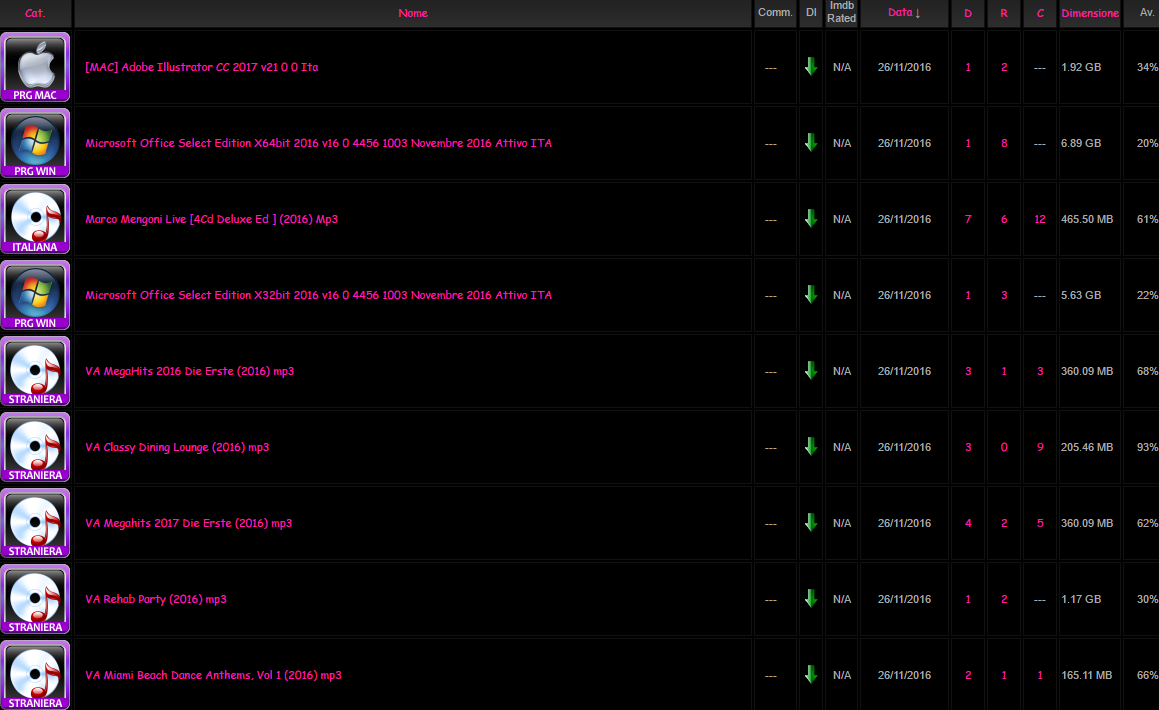The width and height of the screenshot is (1159, 710).
Task: Download VA MegaHits 2016 via green arrow
Action: click(x=811, y=371)
